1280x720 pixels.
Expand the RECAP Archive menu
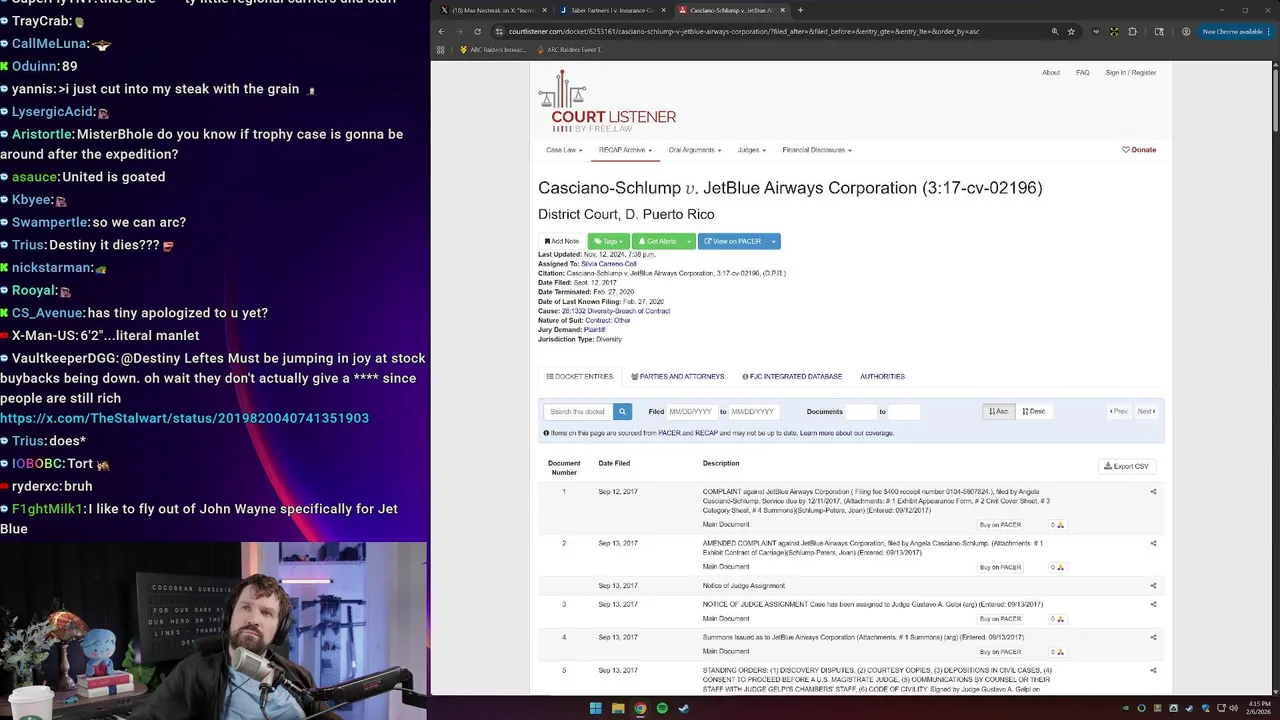[x=625, y=150]
